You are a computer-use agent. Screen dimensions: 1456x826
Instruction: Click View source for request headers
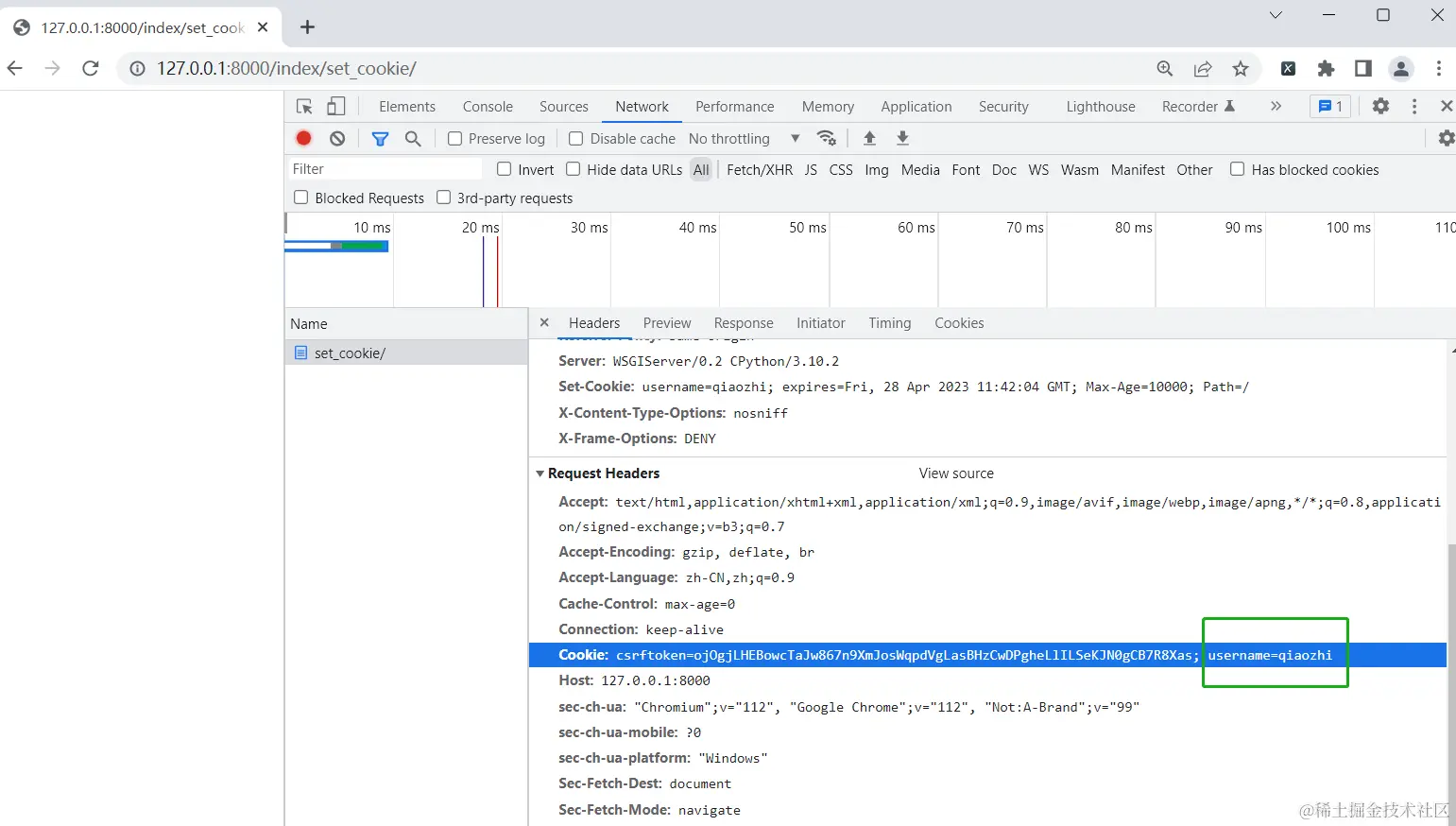[x=956, y=473]
